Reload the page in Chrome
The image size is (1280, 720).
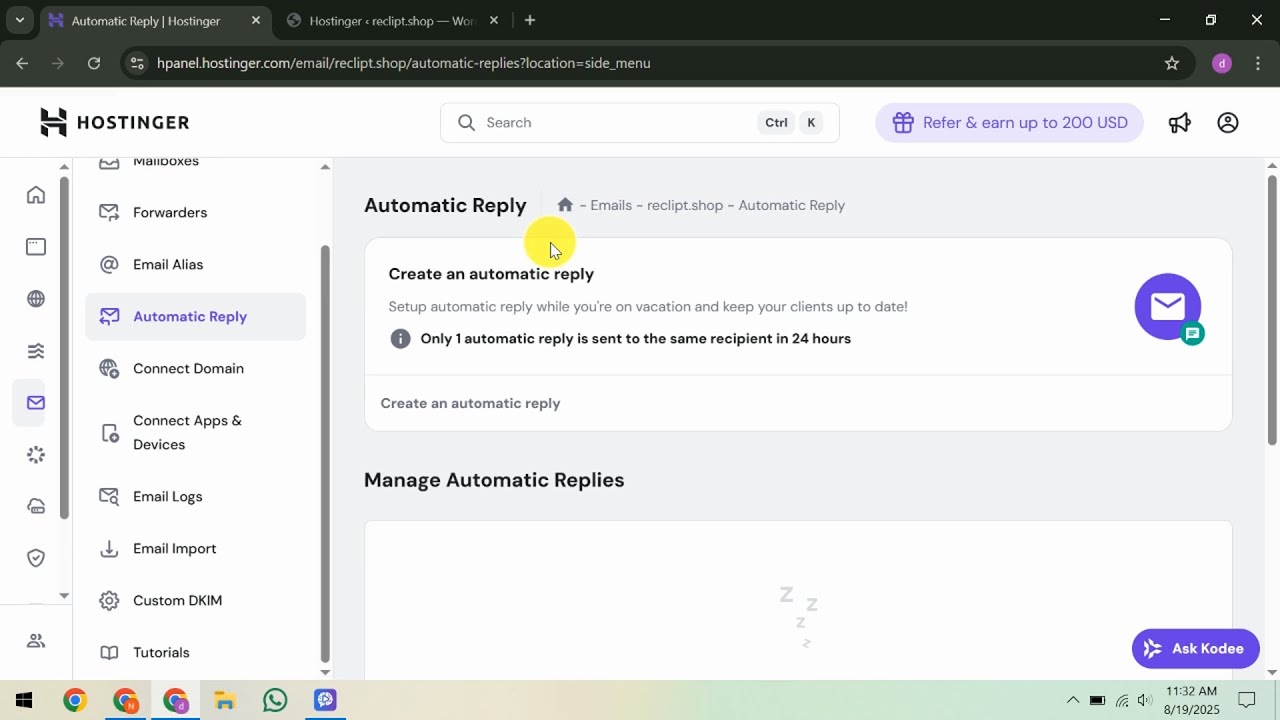[x=94, y=63]
